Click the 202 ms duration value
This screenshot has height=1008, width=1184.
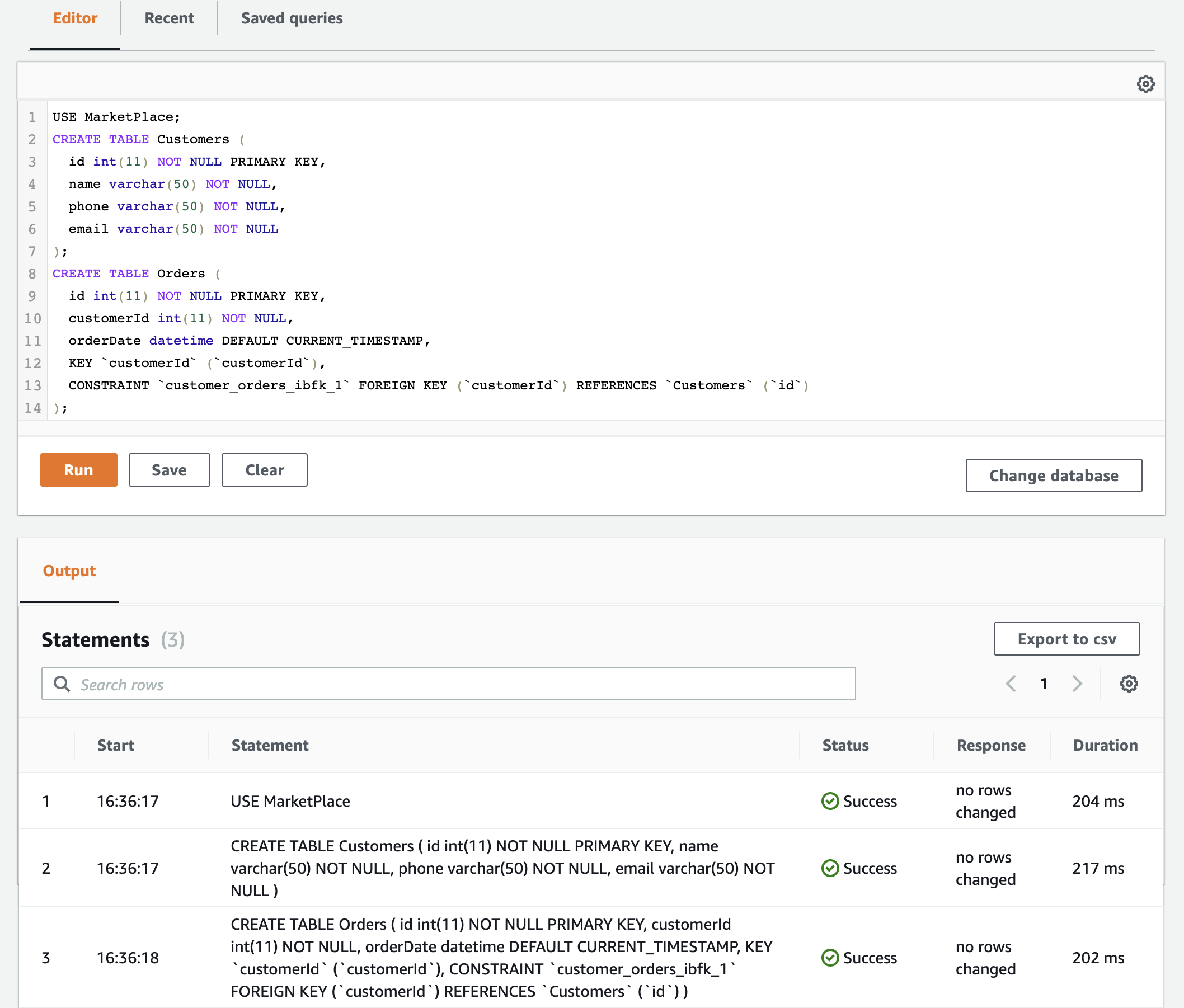pos(1098,958)
